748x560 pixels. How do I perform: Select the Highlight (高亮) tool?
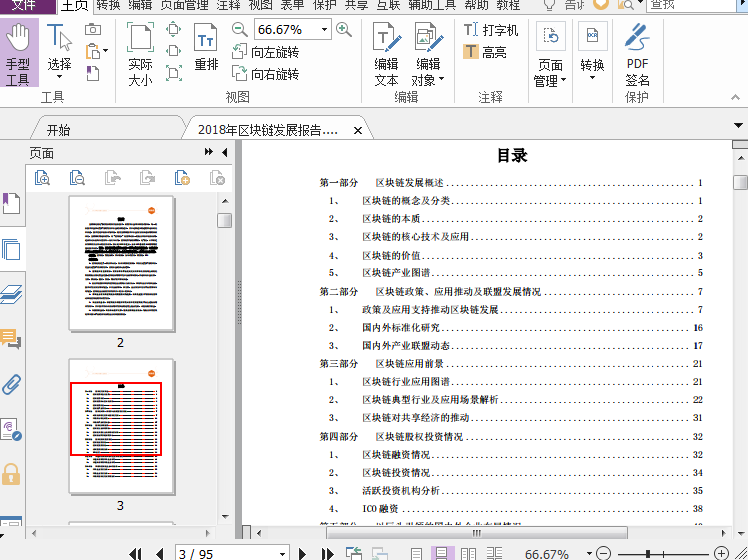click(x=485, y=52)
